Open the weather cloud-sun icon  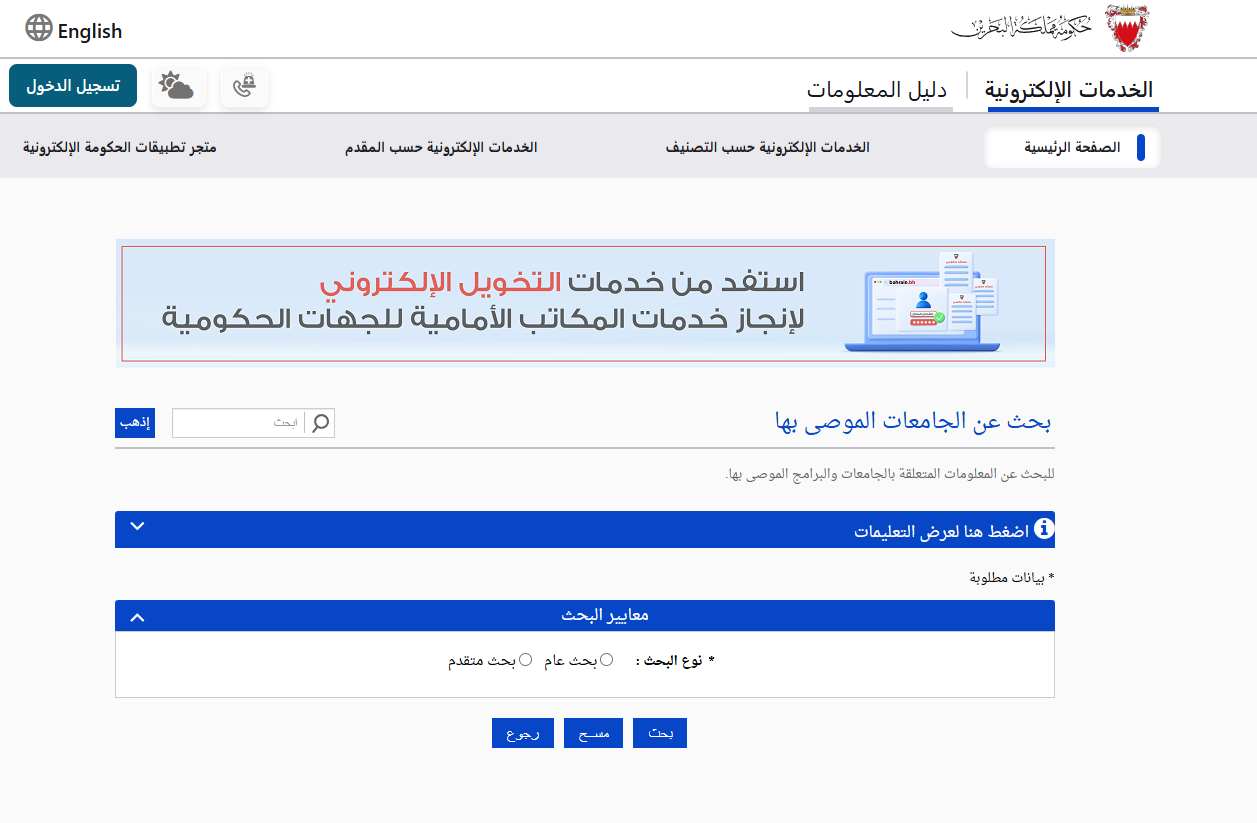[x=178, y=87]
